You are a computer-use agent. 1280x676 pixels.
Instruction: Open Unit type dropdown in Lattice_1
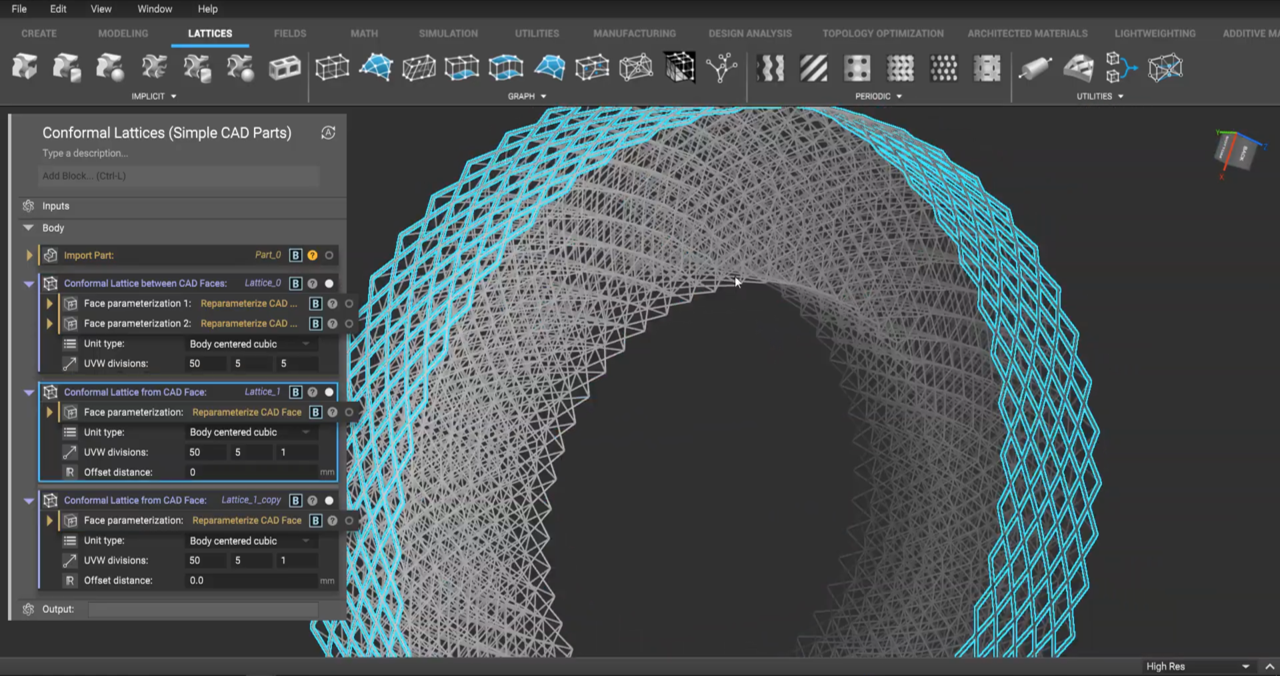pos(250,432)
